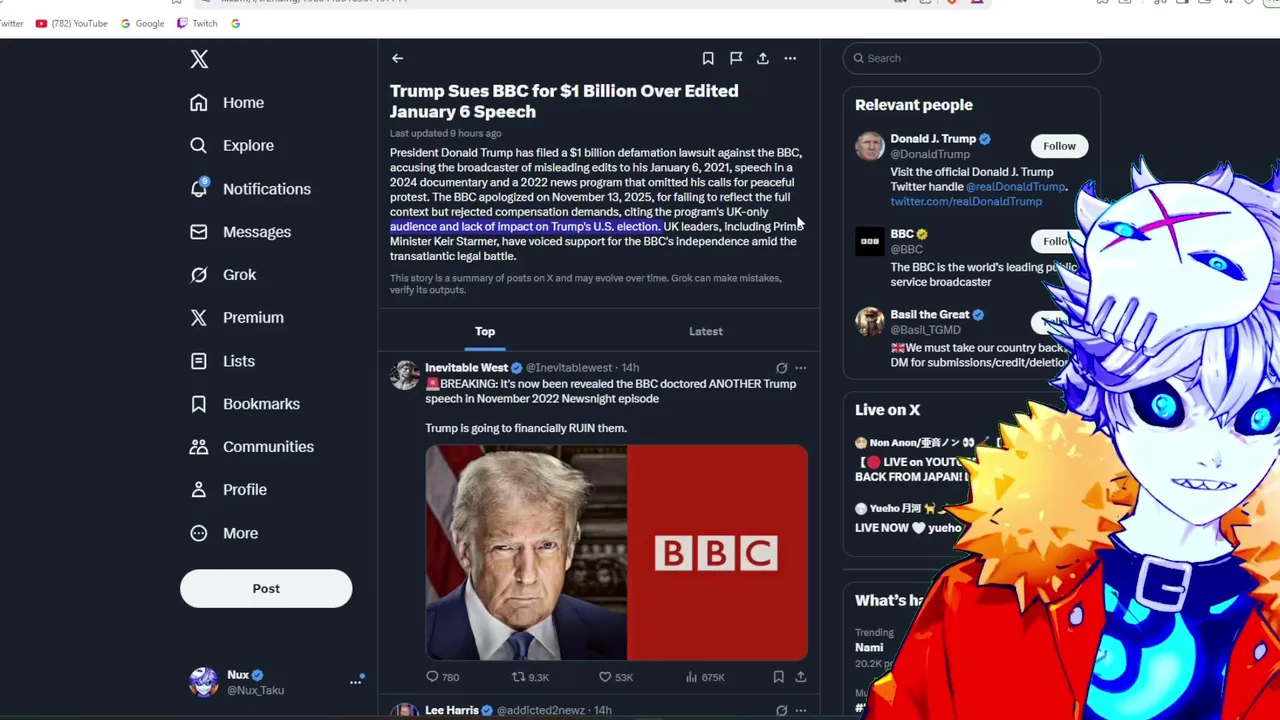Click the Post button
This screenshot has width=1280, height=720.
(266, 589)
